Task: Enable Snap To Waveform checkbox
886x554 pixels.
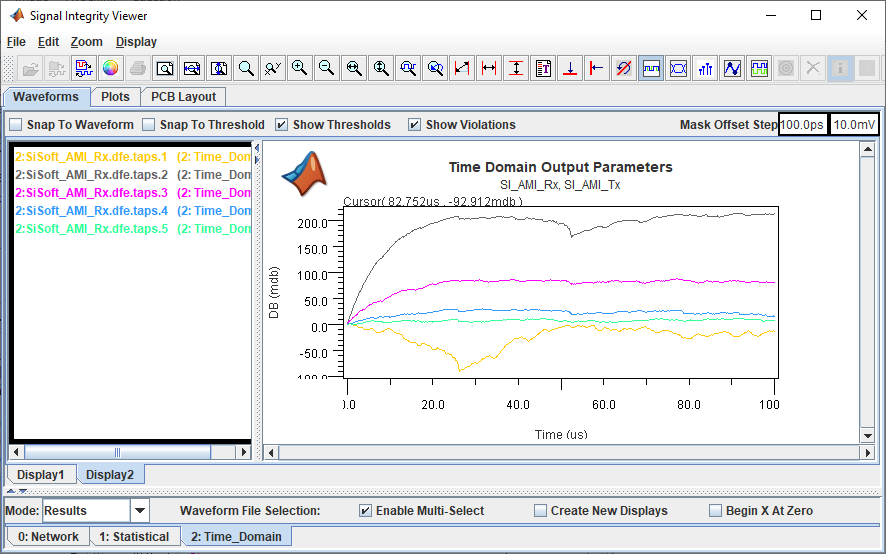Action: 16,125
